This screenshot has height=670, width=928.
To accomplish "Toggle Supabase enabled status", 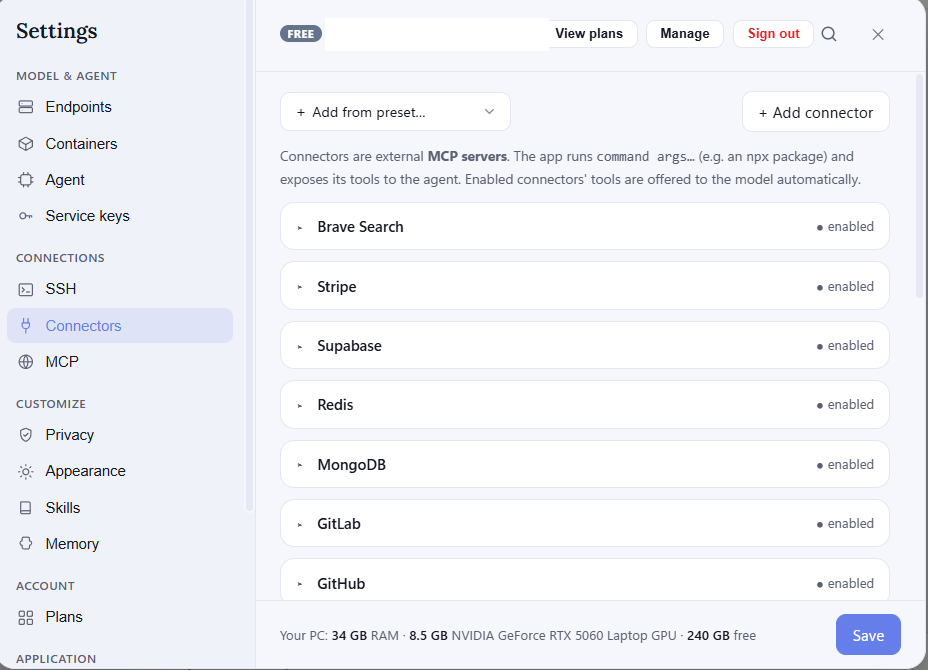I will click(x=845, y=346).
